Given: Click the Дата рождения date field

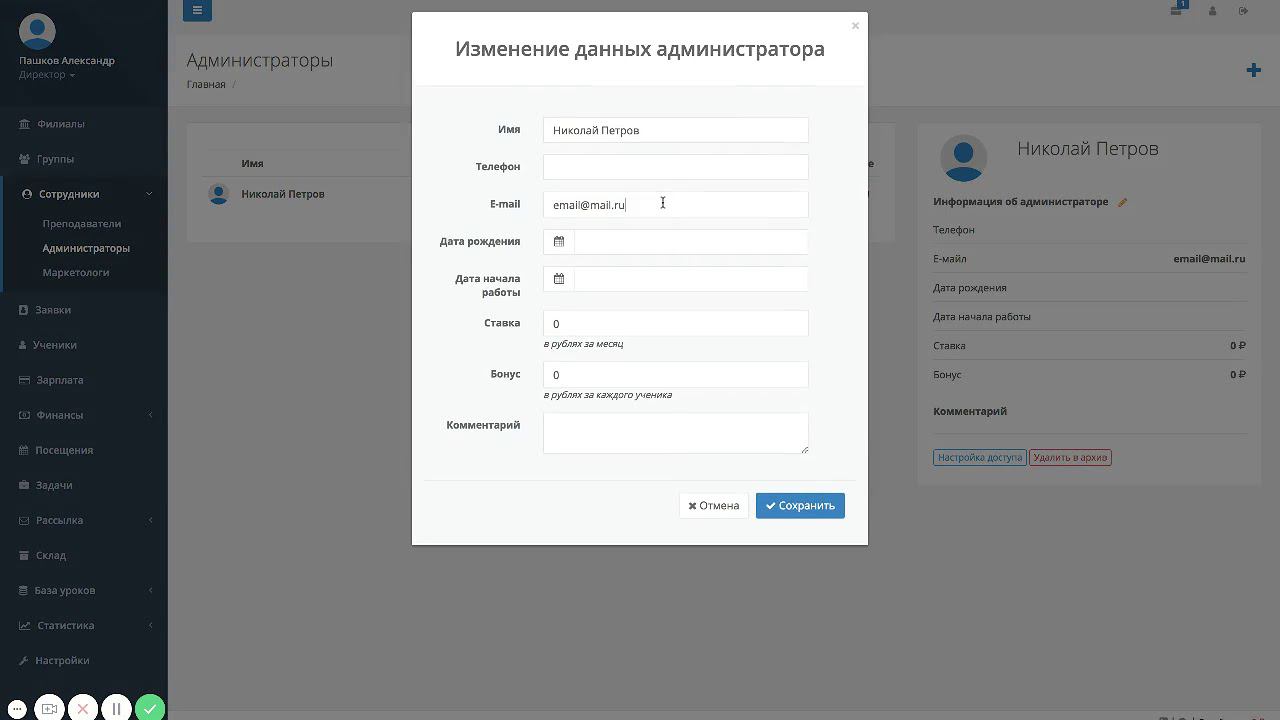Looking at the screenshot, I should click(x=691, y=242).
